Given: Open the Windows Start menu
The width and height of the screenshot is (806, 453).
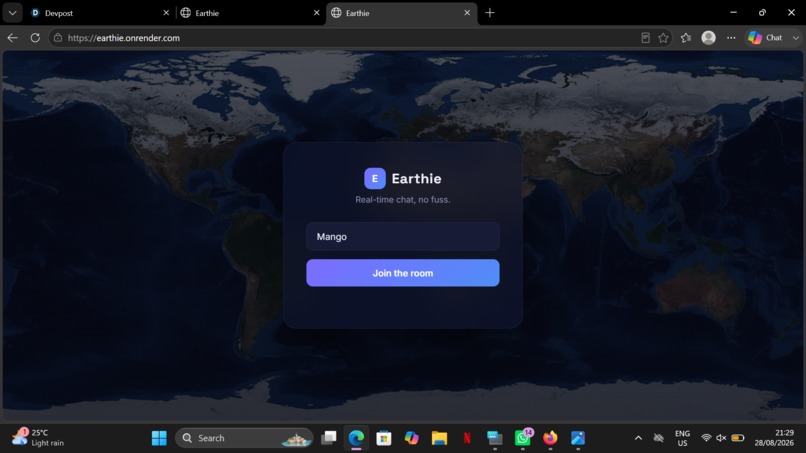Looking at the screenshot, I should click(159, 438).
